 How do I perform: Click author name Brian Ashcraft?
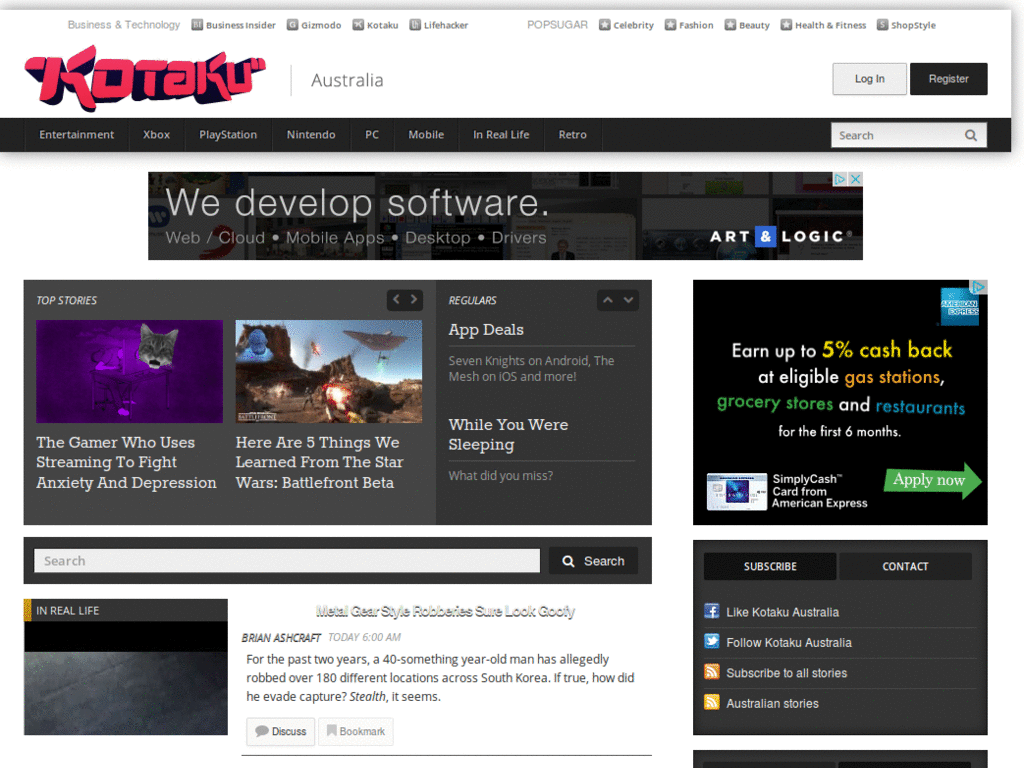[x=281, y=637]
